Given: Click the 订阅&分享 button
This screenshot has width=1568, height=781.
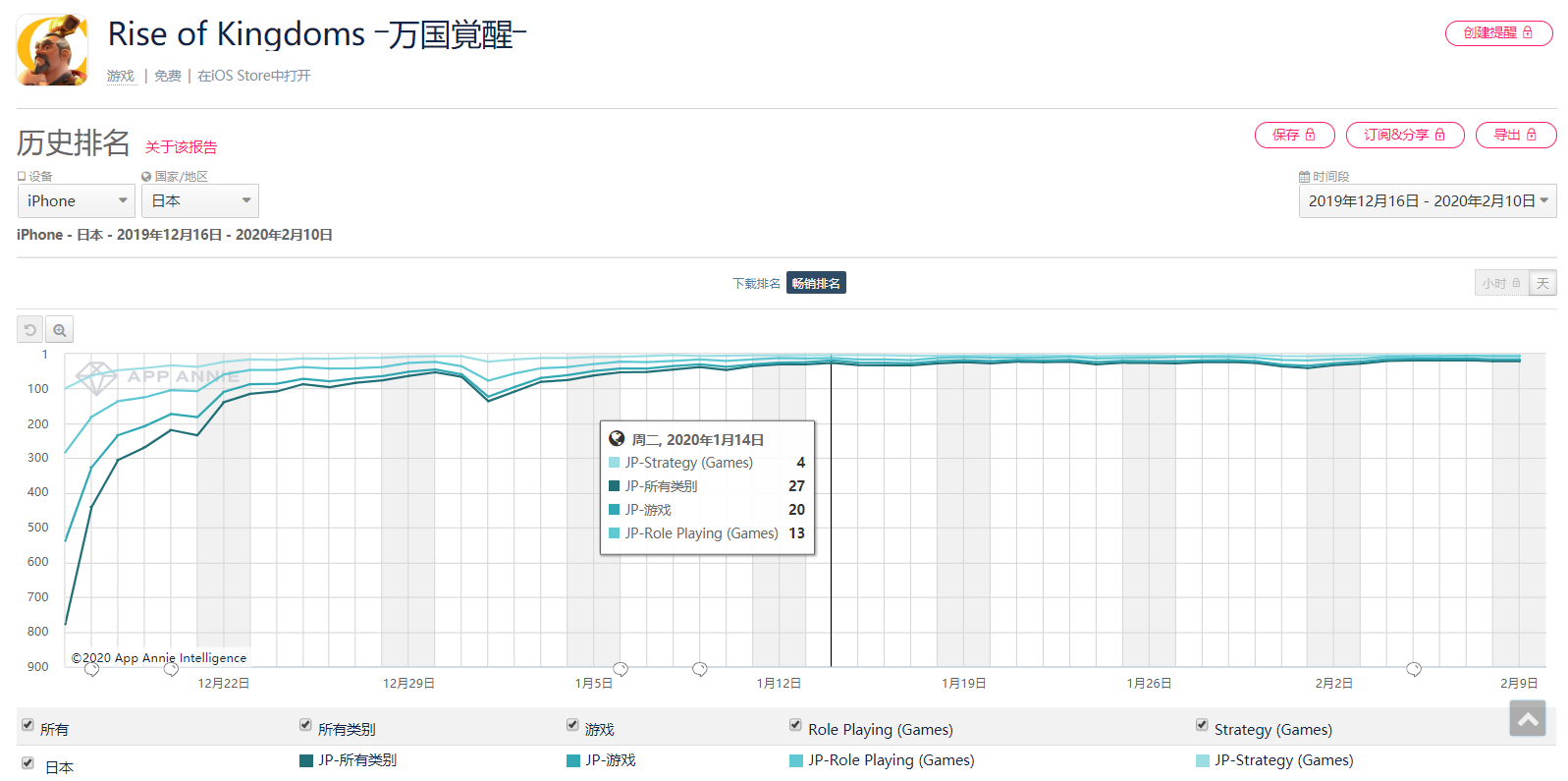Looking at the screenshot, I should (x=1405, y=136).
